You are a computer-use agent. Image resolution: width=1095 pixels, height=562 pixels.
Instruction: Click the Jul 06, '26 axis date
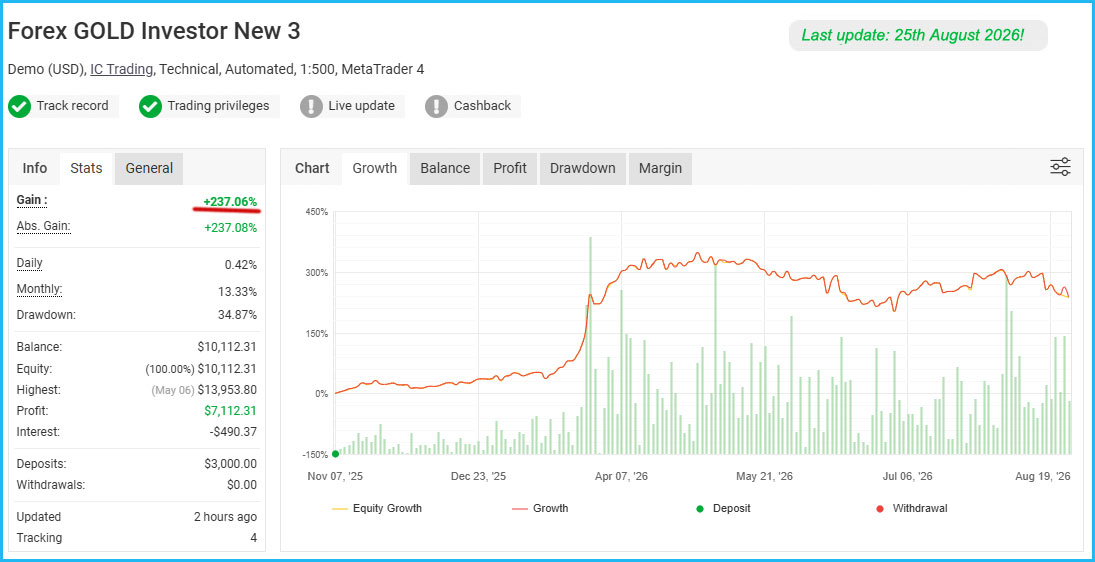[x=908, y=477]
